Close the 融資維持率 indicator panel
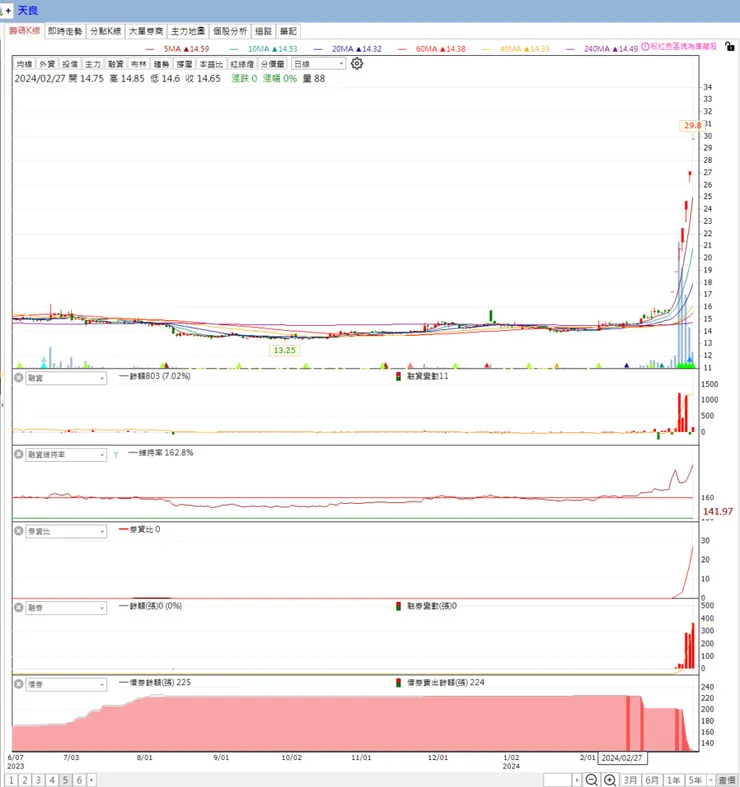The width and height of the screenshot is (740, 787). pyautogui.click(x=19, y=454)
